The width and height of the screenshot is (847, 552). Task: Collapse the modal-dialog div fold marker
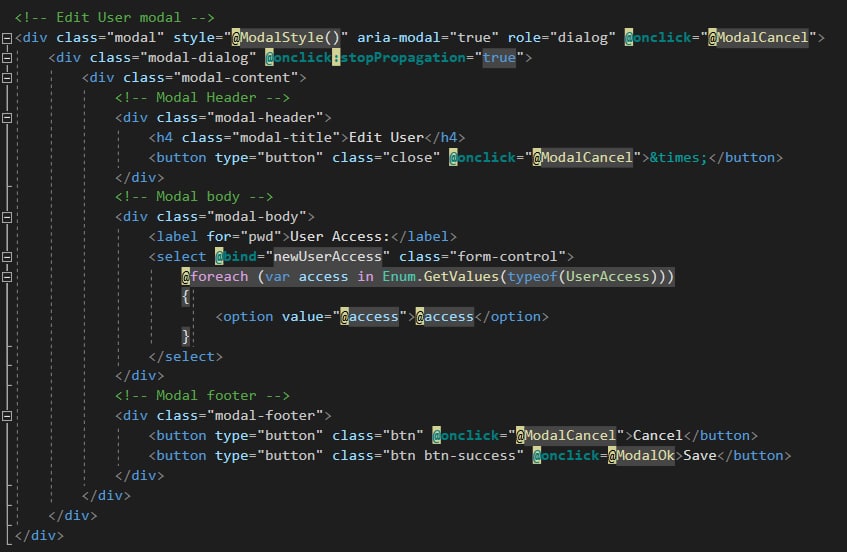click(7, 58)
